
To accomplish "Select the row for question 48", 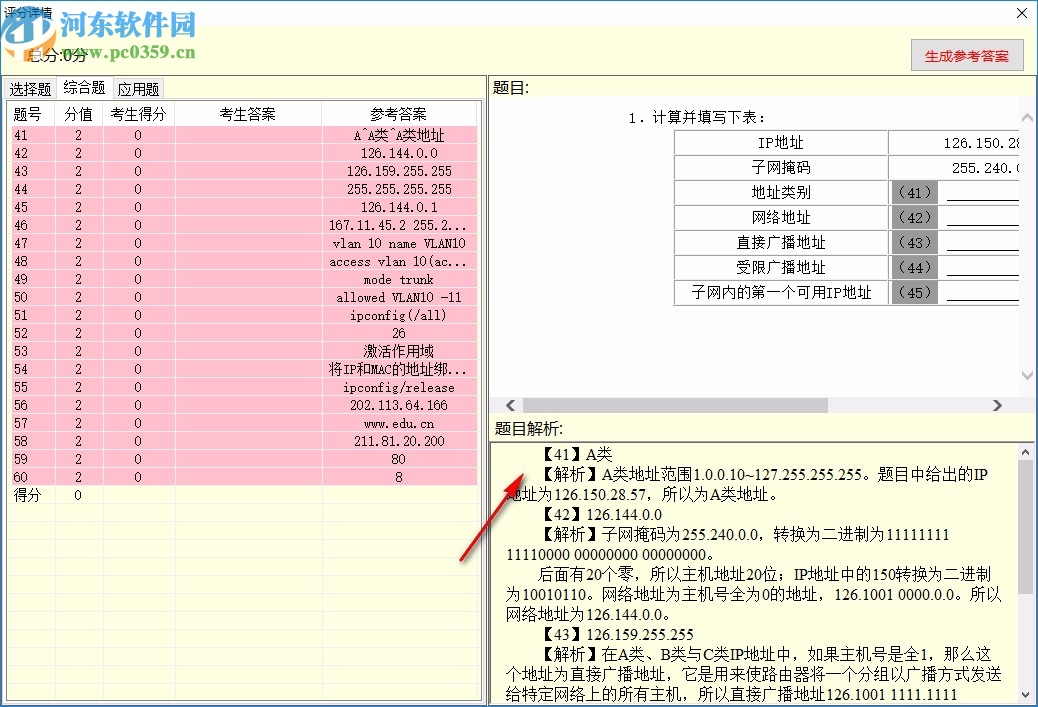I will (x=244, y=261).
